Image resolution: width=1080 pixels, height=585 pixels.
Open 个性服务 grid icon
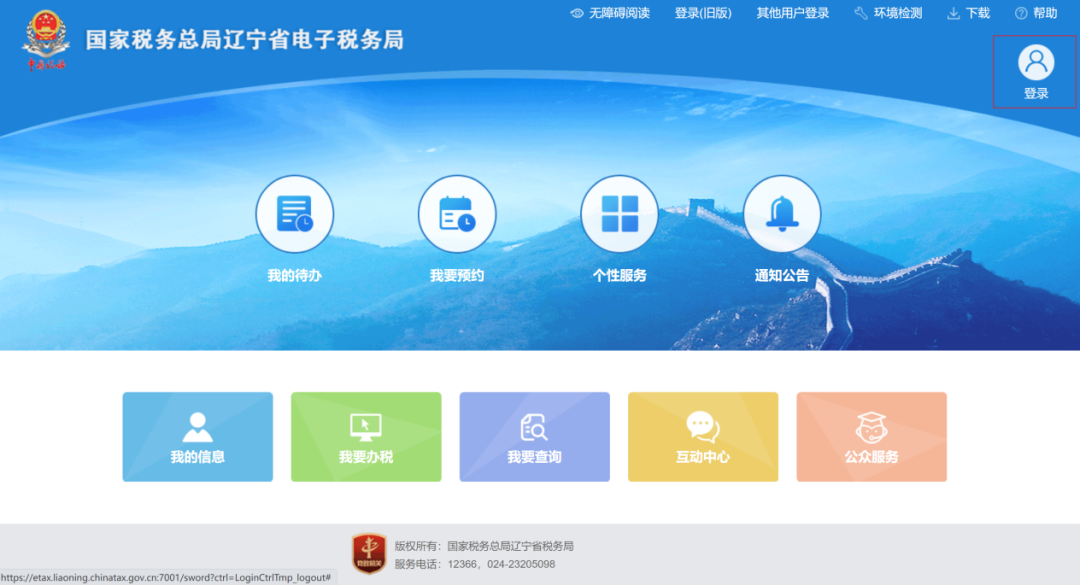pyautogui.click(x=619, y=214)
